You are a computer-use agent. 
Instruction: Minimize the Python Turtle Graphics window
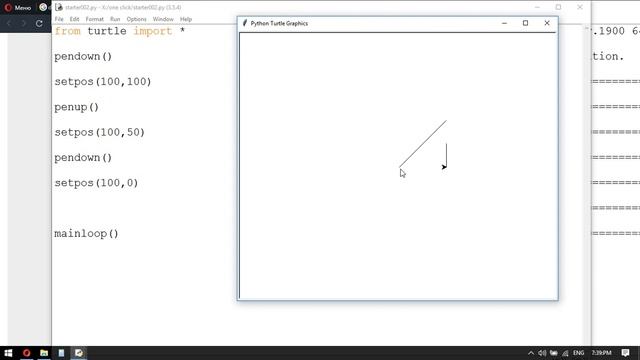pyautogui.click(x=504, y=23)
